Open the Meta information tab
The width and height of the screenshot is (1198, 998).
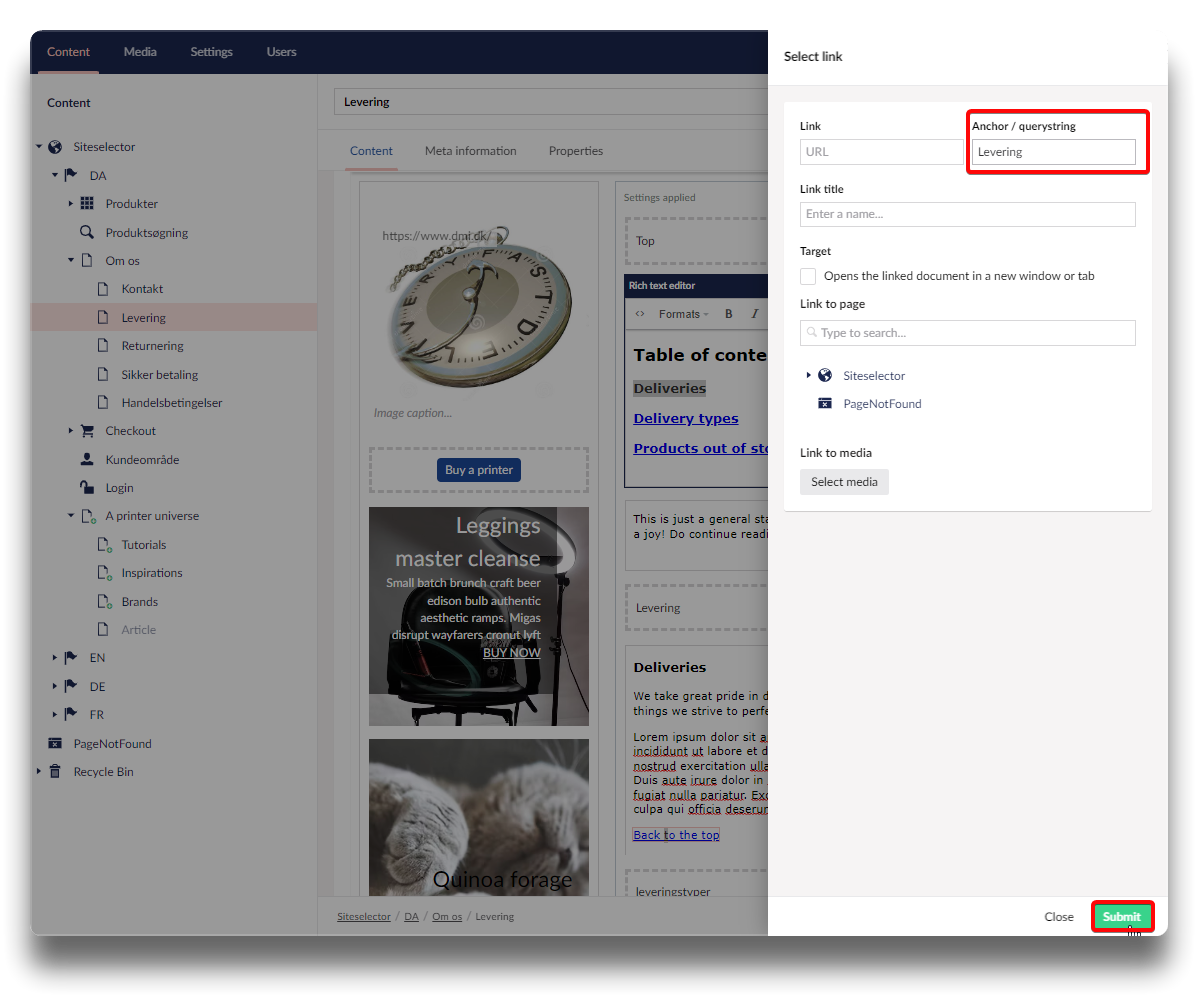pos(470,151)
